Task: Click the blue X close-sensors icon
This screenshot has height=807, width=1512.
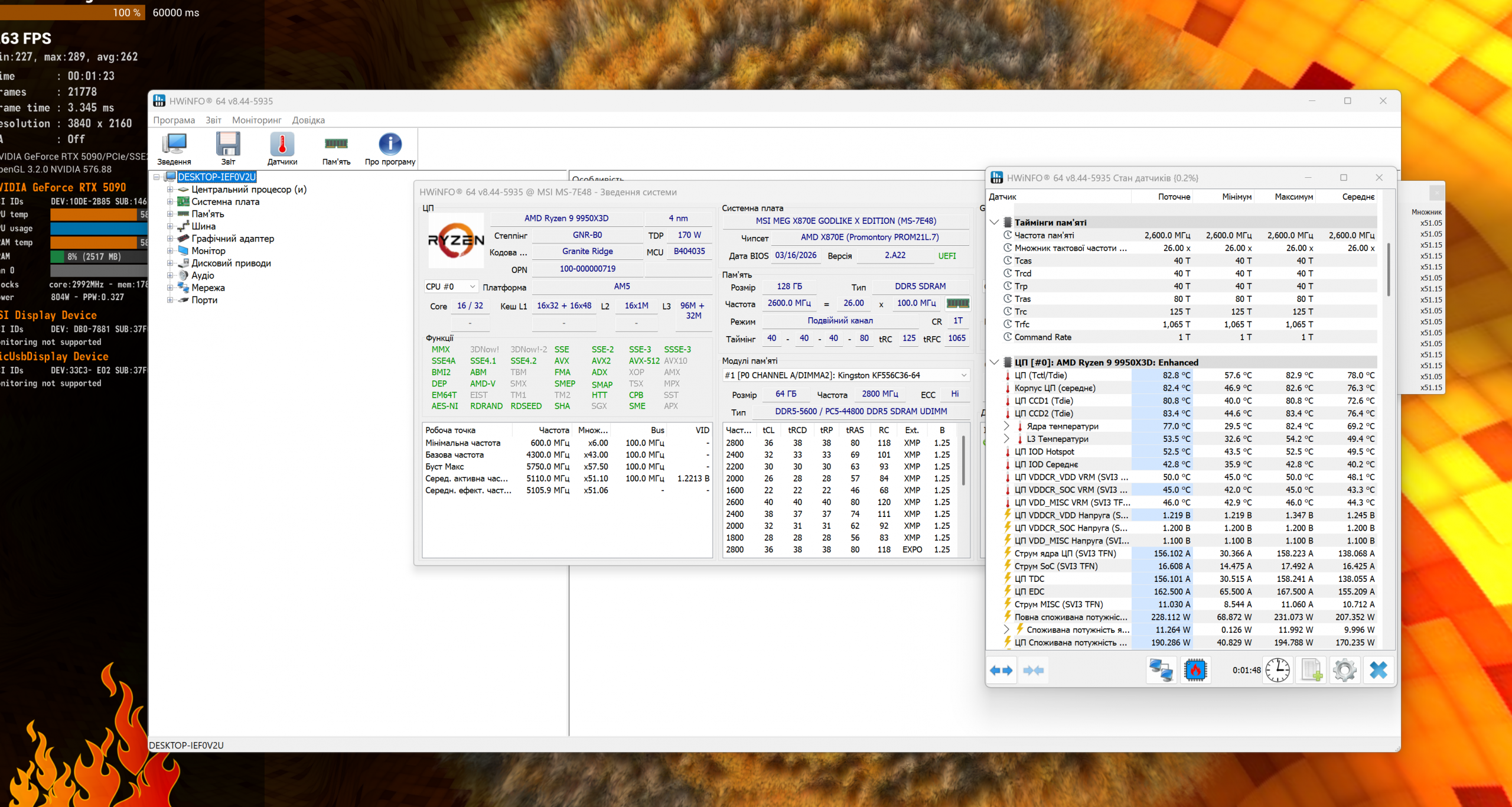Action: (x=1378, y=670)
